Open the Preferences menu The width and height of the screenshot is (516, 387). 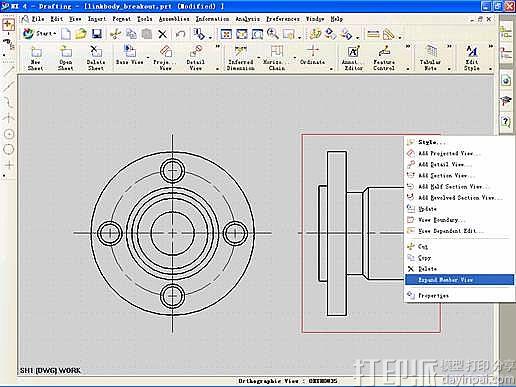283,19
